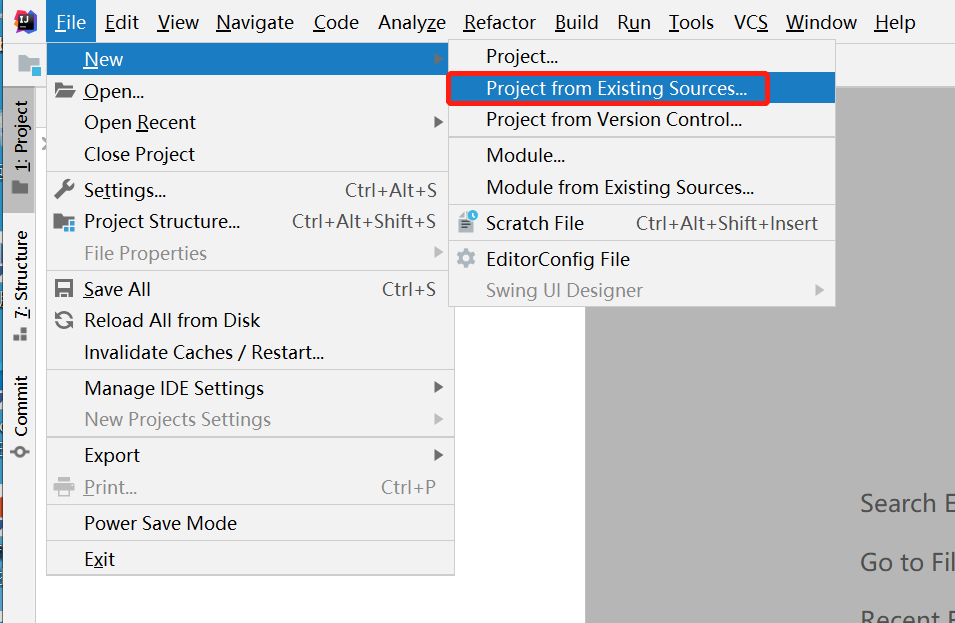Click the Project Structure folder icon
Image resolution: width=955 pixels, height=623 pixels.
tap(65, 221)
